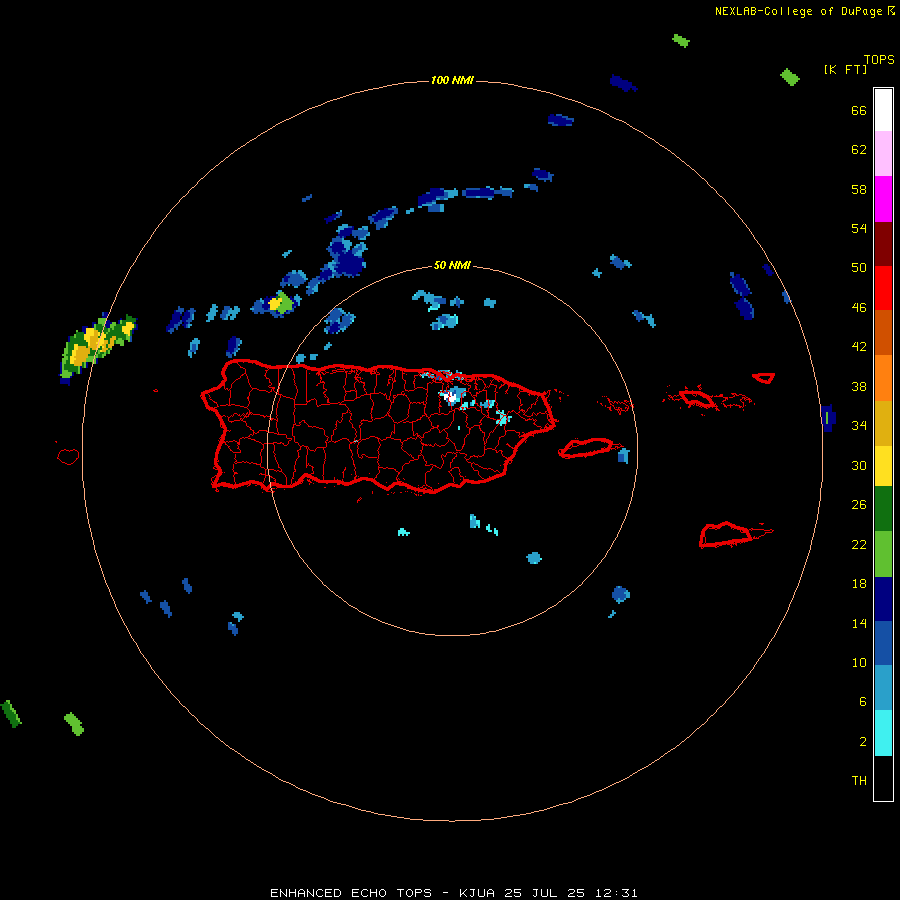Select the gold 38 kft swatch

pyautogui.click(x=883, y=423)
